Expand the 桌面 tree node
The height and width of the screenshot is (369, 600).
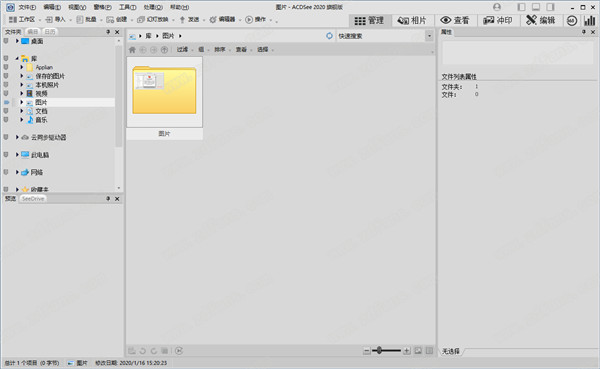point(17,41)
